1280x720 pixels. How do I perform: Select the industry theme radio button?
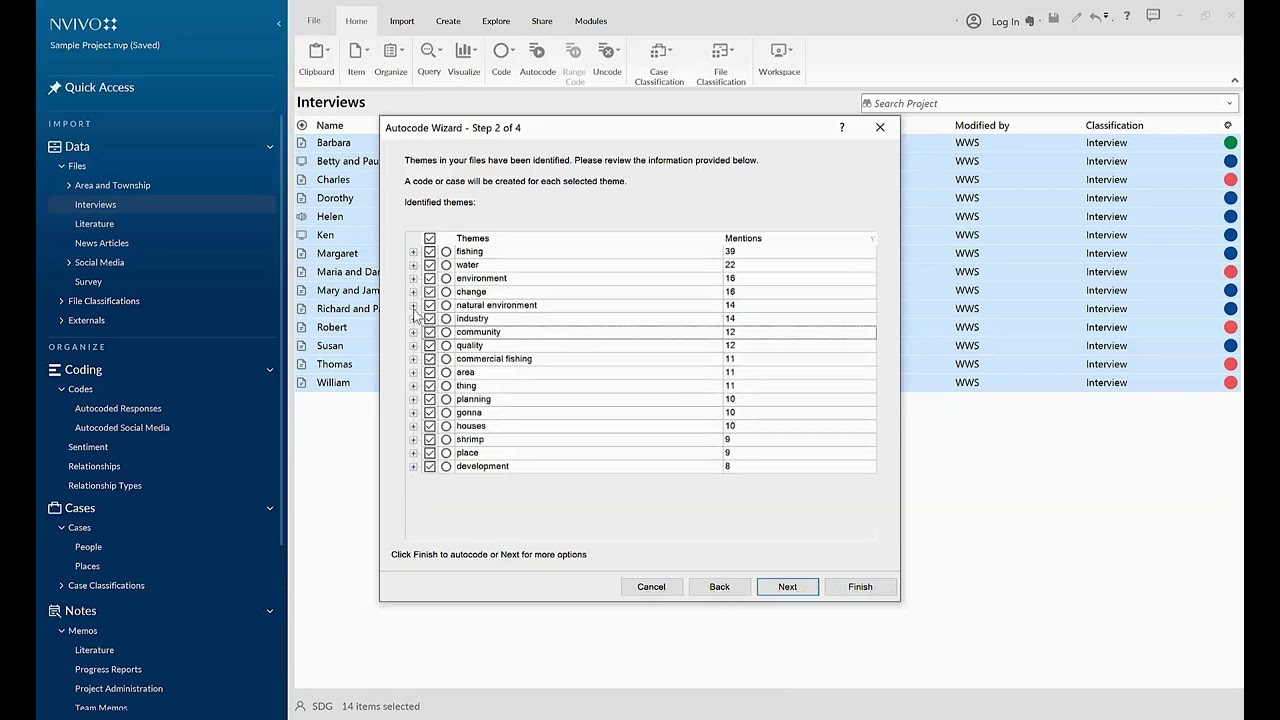446,319
